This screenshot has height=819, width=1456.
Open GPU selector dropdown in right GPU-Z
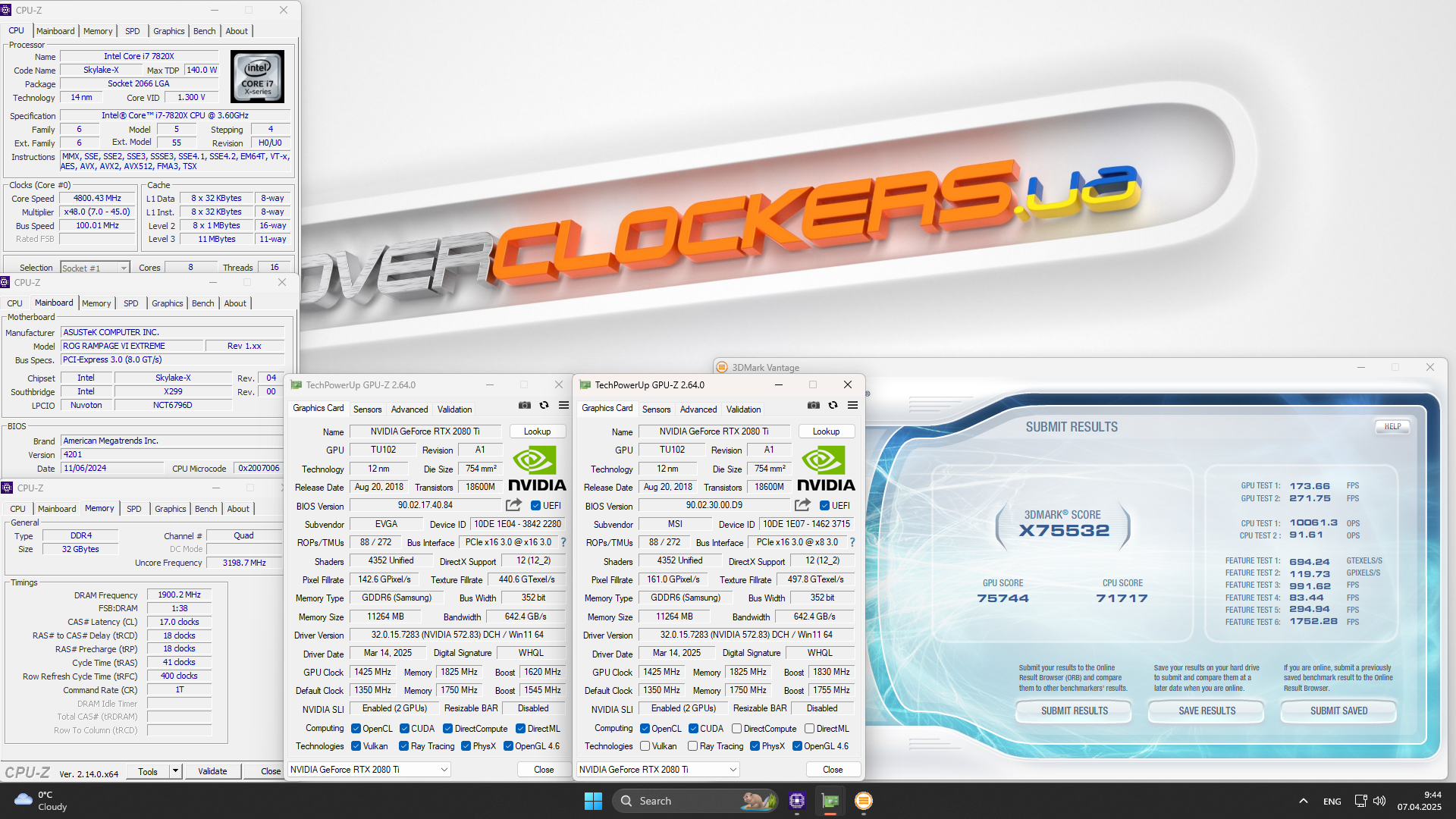[657, 770]
